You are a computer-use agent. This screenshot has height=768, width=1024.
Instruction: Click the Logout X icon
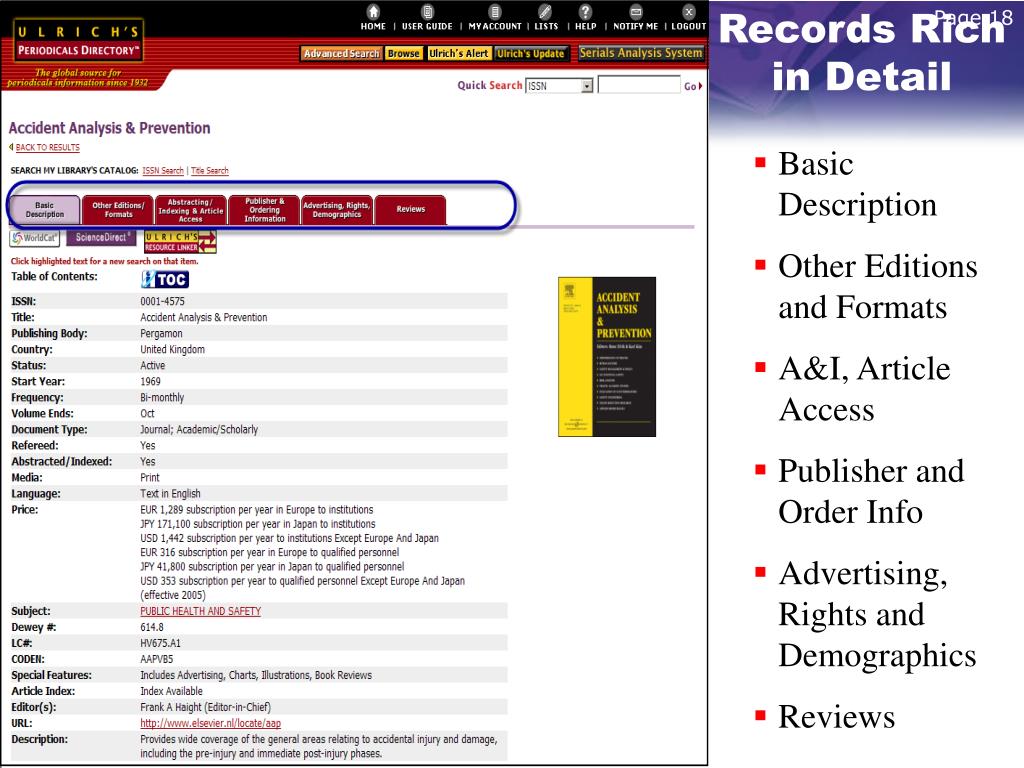click(x=689, y=12)
